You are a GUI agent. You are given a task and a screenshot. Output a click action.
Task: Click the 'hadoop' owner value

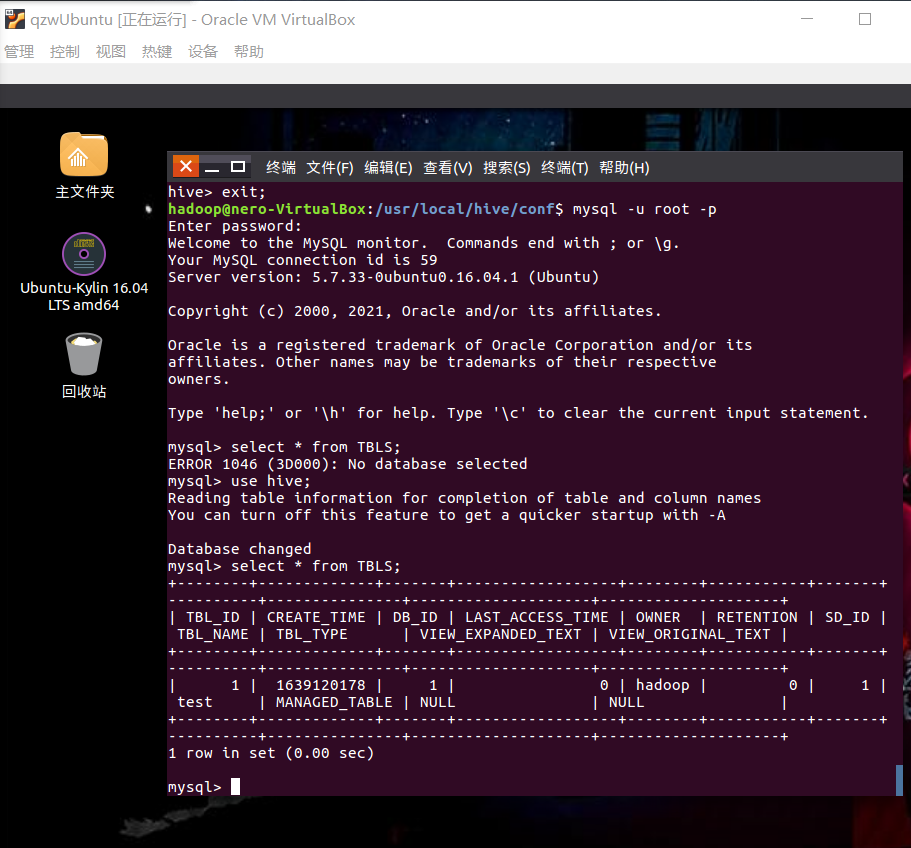click(662, 685)
